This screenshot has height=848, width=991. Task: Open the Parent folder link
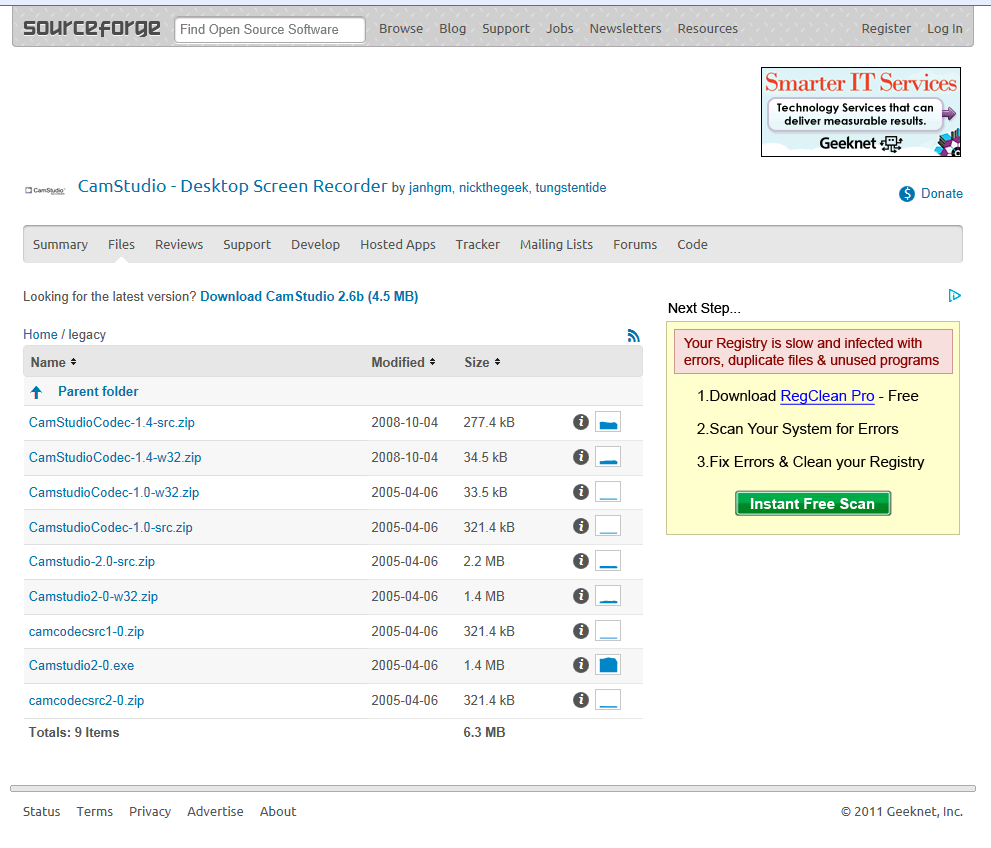point(98,392)
